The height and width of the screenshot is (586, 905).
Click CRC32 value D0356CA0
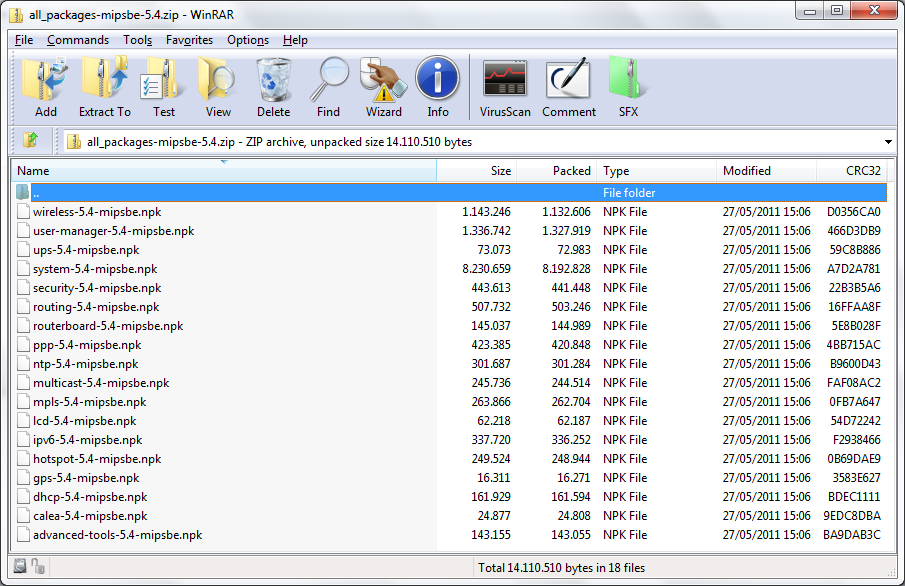click(x=854, y=212)
